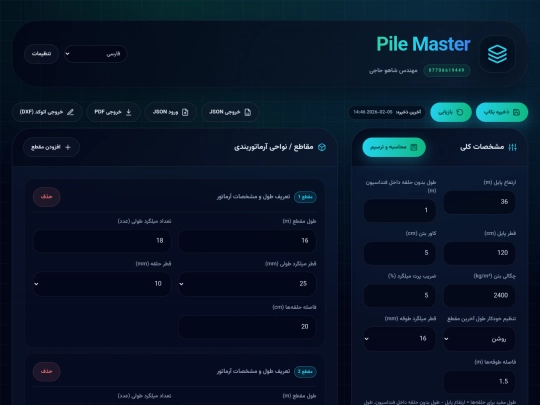Viewport: 540px width, 405px height.
Task: Click the concrete density field showing 2400
Action: (x=479, y=296)
